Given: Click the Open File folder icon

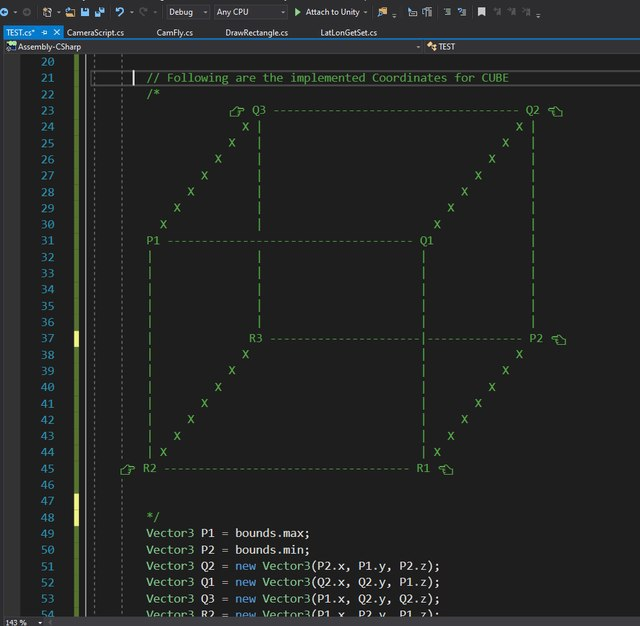Looking at the screenshot, I should tap(71, 12).
